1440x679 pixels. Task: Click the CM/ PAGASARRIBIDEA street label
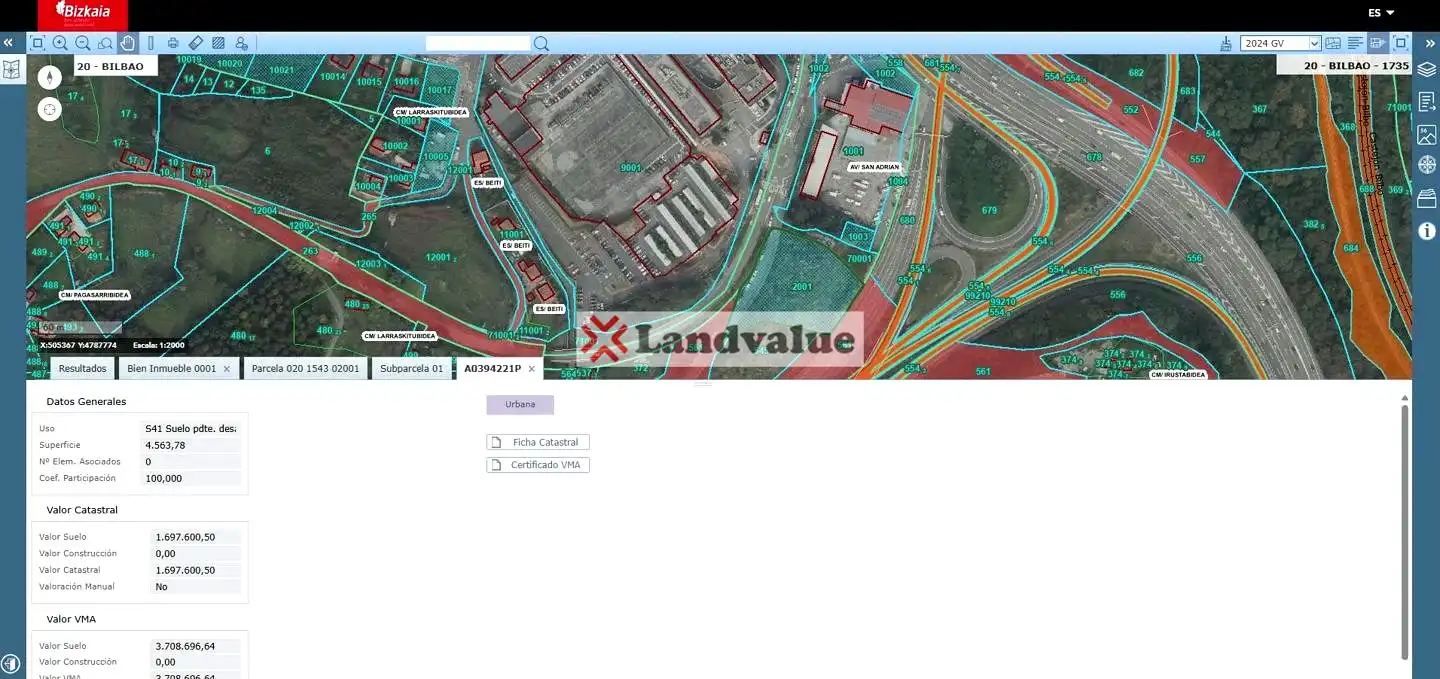(x=94, y=295)
